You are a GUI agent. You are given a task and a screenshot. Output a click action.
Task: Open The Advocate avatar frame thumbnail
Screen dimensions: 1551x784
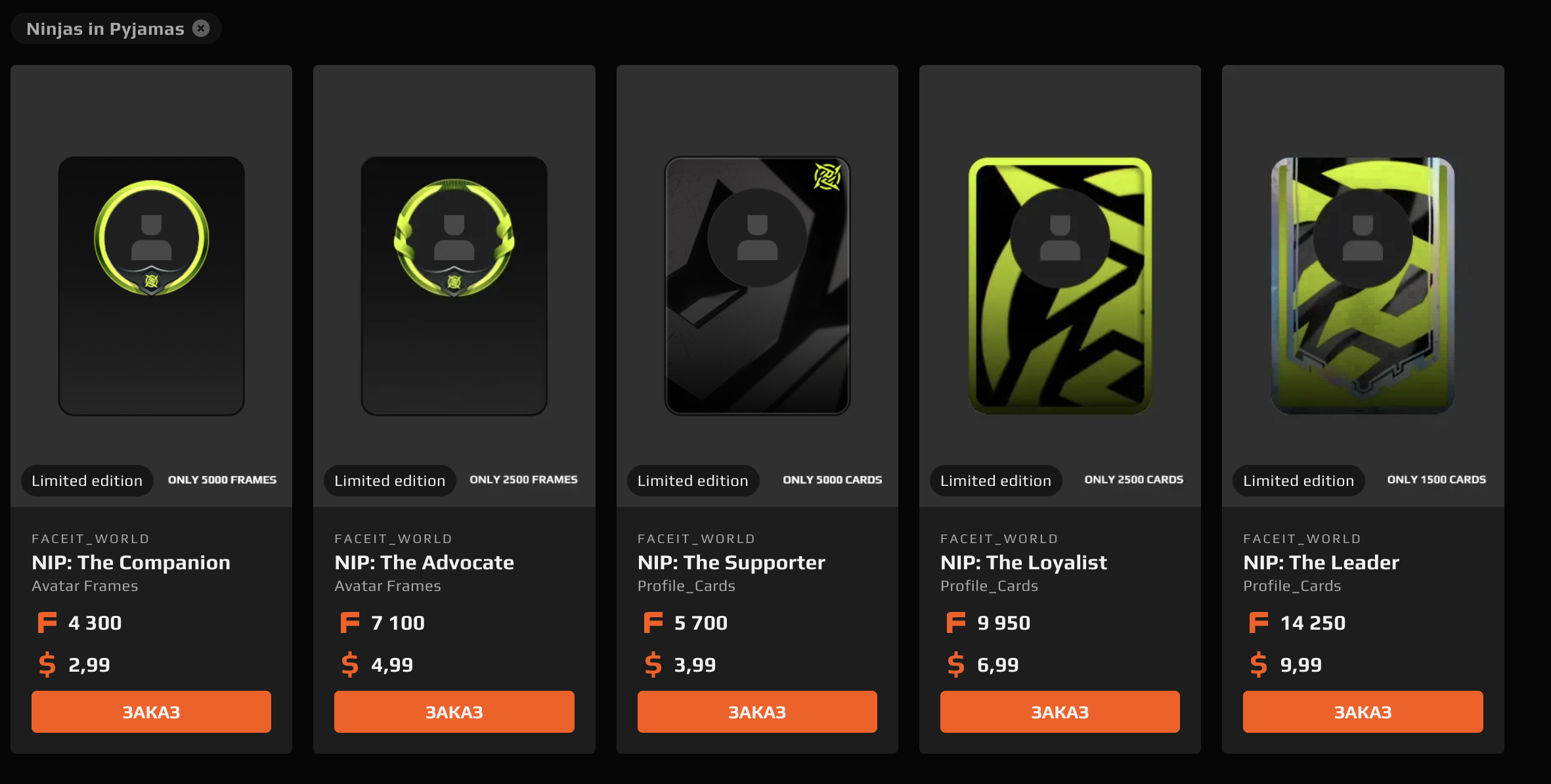[454, 286]
